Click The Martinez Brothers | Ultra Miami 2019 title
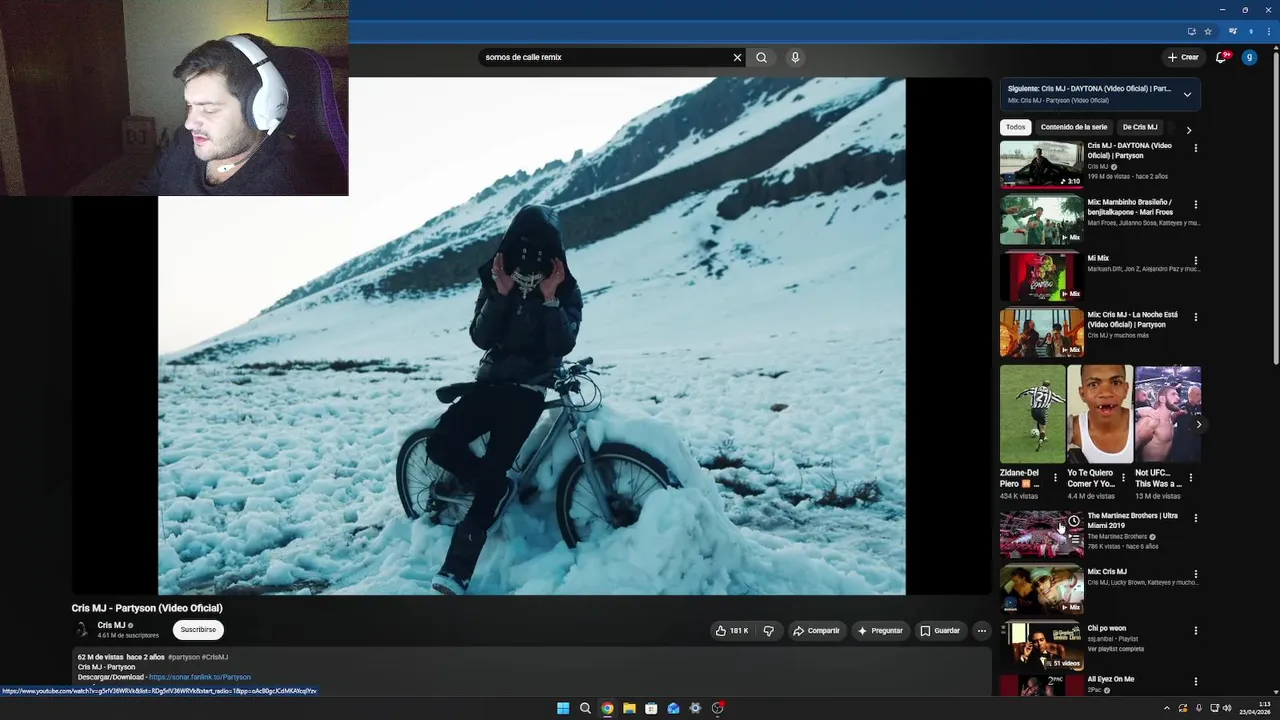This screenshot has width=1280, height=720. coord(1133,520)
